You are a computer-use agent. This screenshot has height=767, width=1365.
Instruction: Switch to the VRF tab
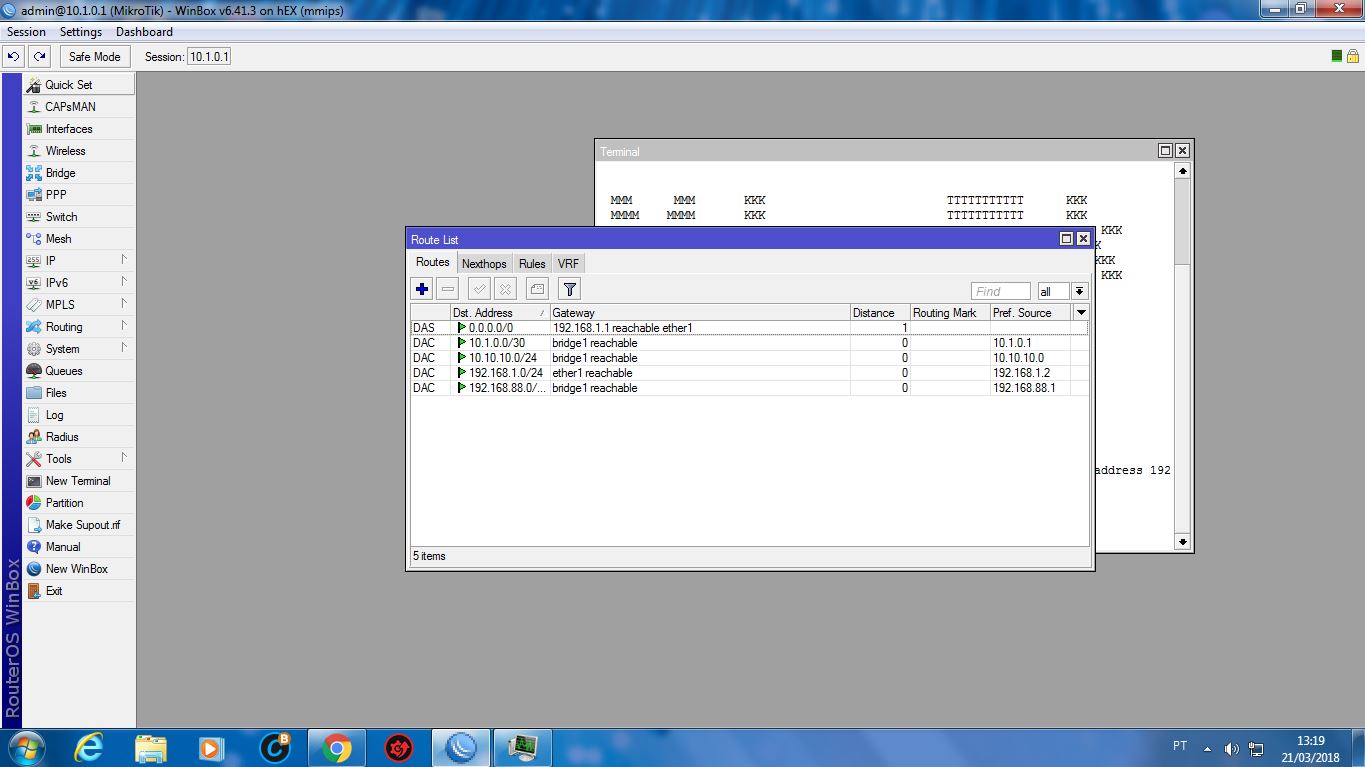click(x=568, y=264)
